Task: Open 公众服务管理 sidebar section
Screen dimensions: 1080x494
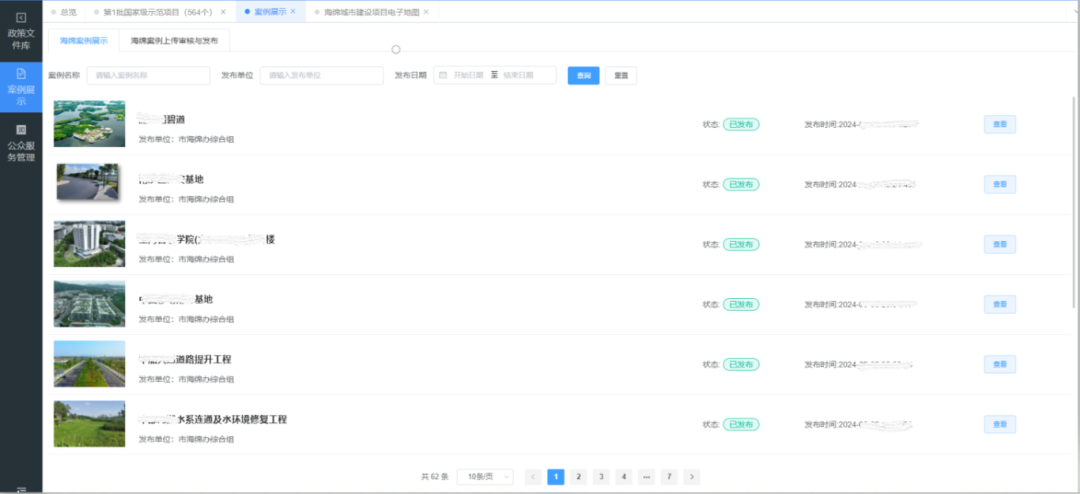Action: click(x=21, y=143)
